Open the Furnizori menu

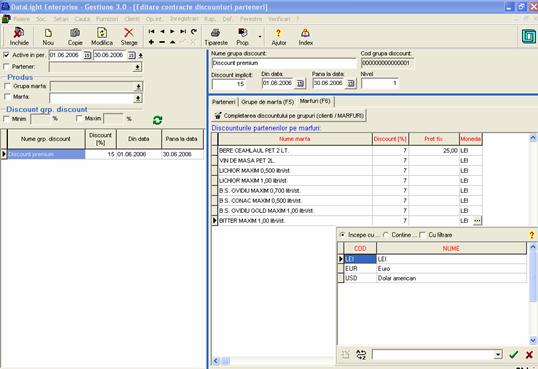point(107,19)
